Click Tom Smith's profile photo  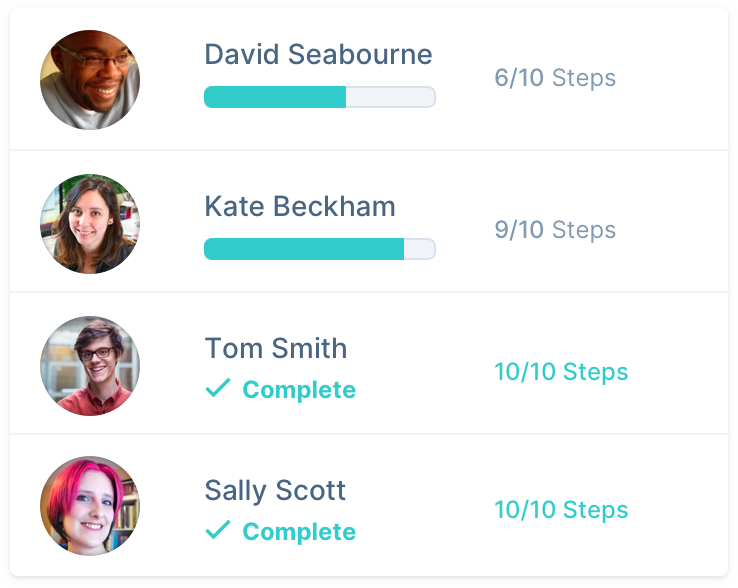pyautogui.click(x=90, y=366)
